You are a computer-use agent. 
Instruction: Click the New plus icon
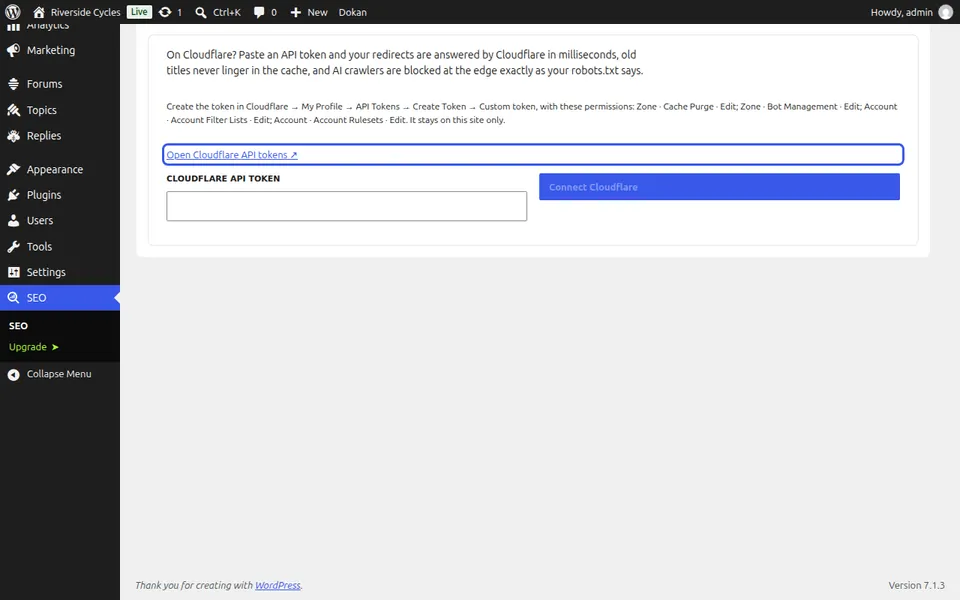[x=296, y=12]
